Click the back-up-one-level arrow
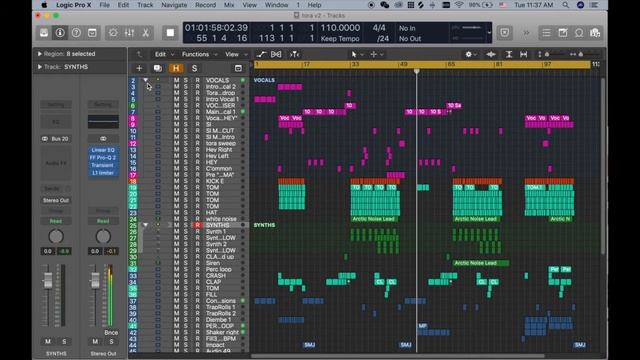640x360 pixels. tap(140, 54)
